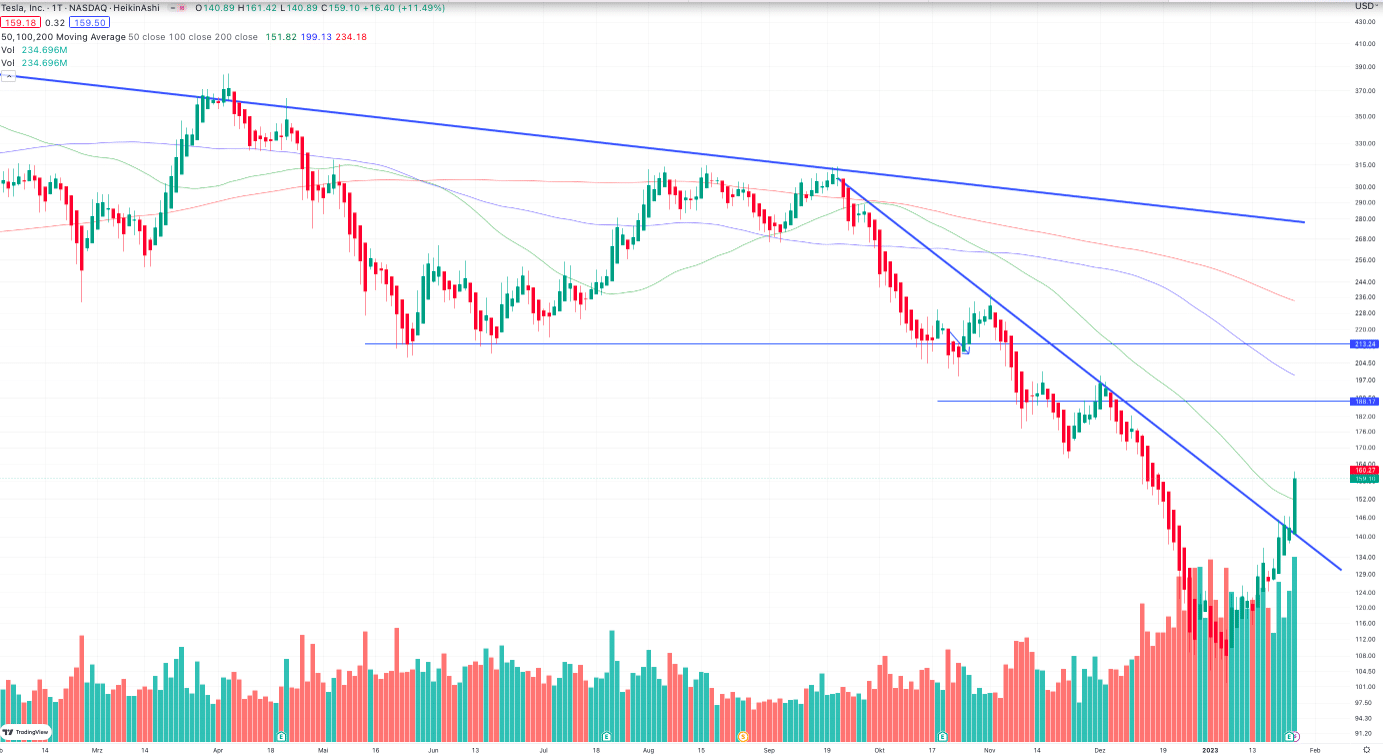Screen dimensions: 1383x756
Task: Select the horizontal line price label 213.24
Action: [1365, 344]
